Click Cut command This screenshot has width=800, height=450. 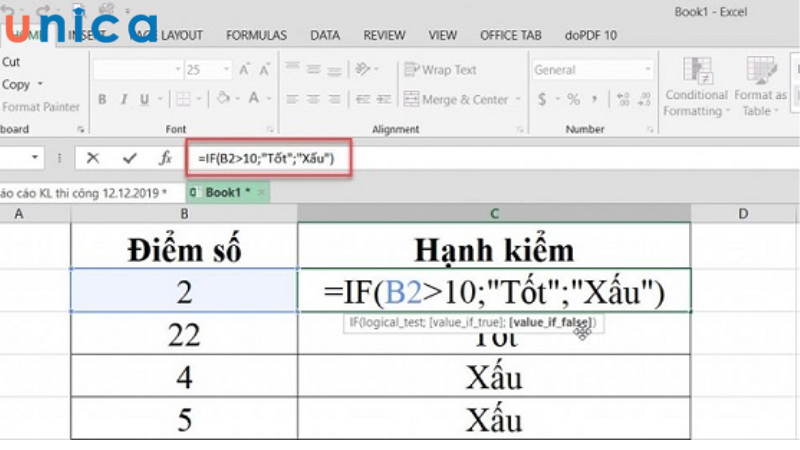tap(11, 62)
